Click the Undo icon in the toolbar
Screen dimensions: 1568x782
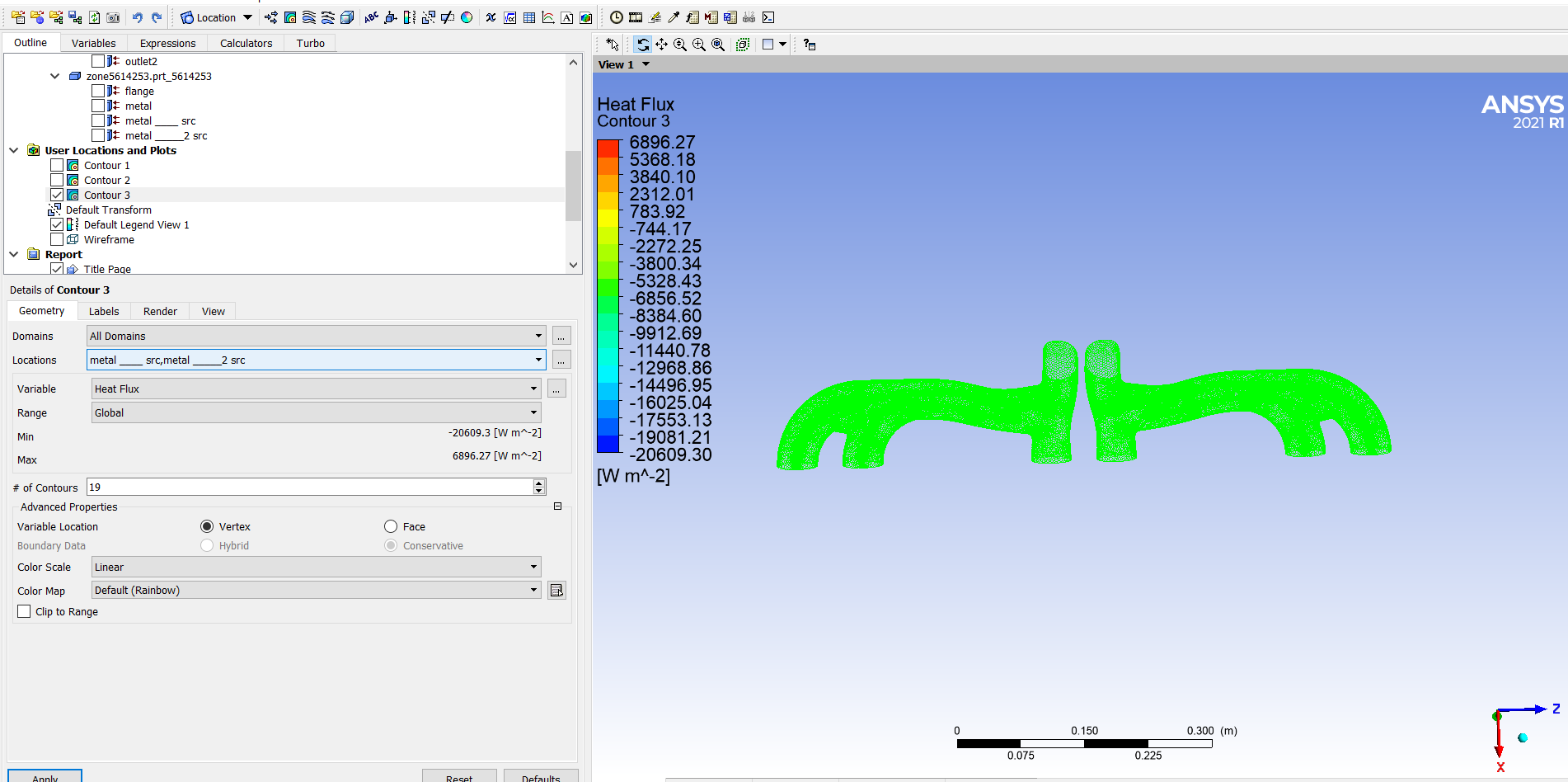(x=138, y=17)
